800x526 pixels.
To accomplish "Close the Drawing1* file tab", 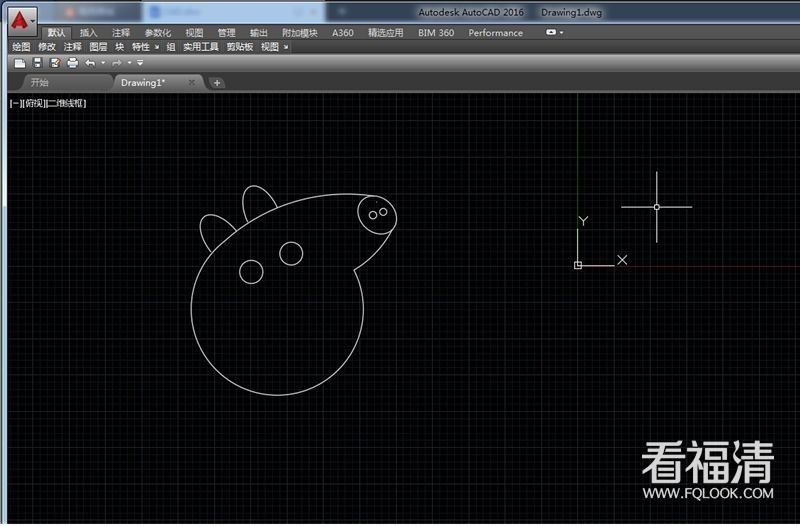I will (x=191, y=82).
